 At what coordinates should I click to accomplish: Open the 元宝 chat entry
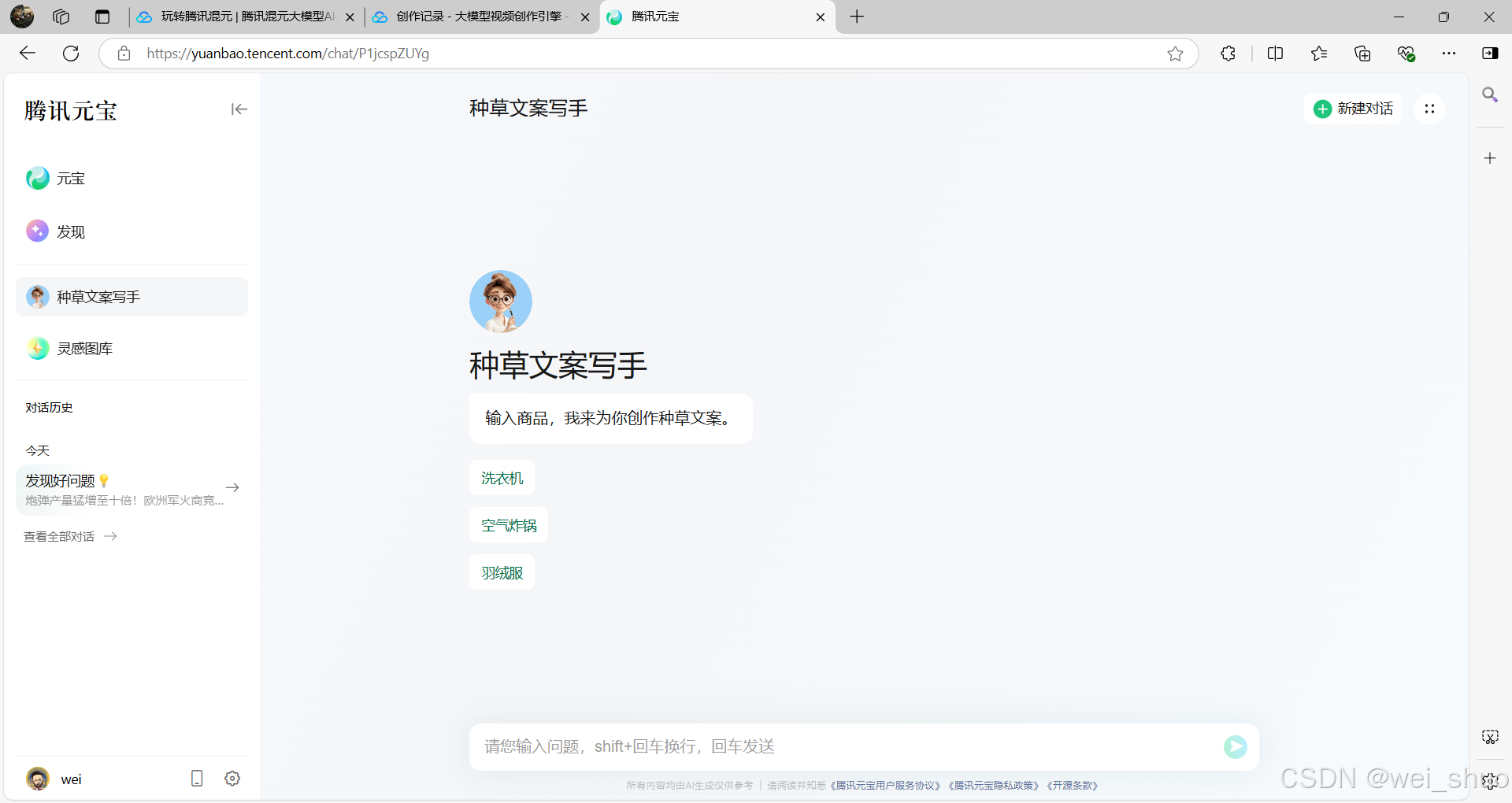pyautogui.click(x=132, y=179)
